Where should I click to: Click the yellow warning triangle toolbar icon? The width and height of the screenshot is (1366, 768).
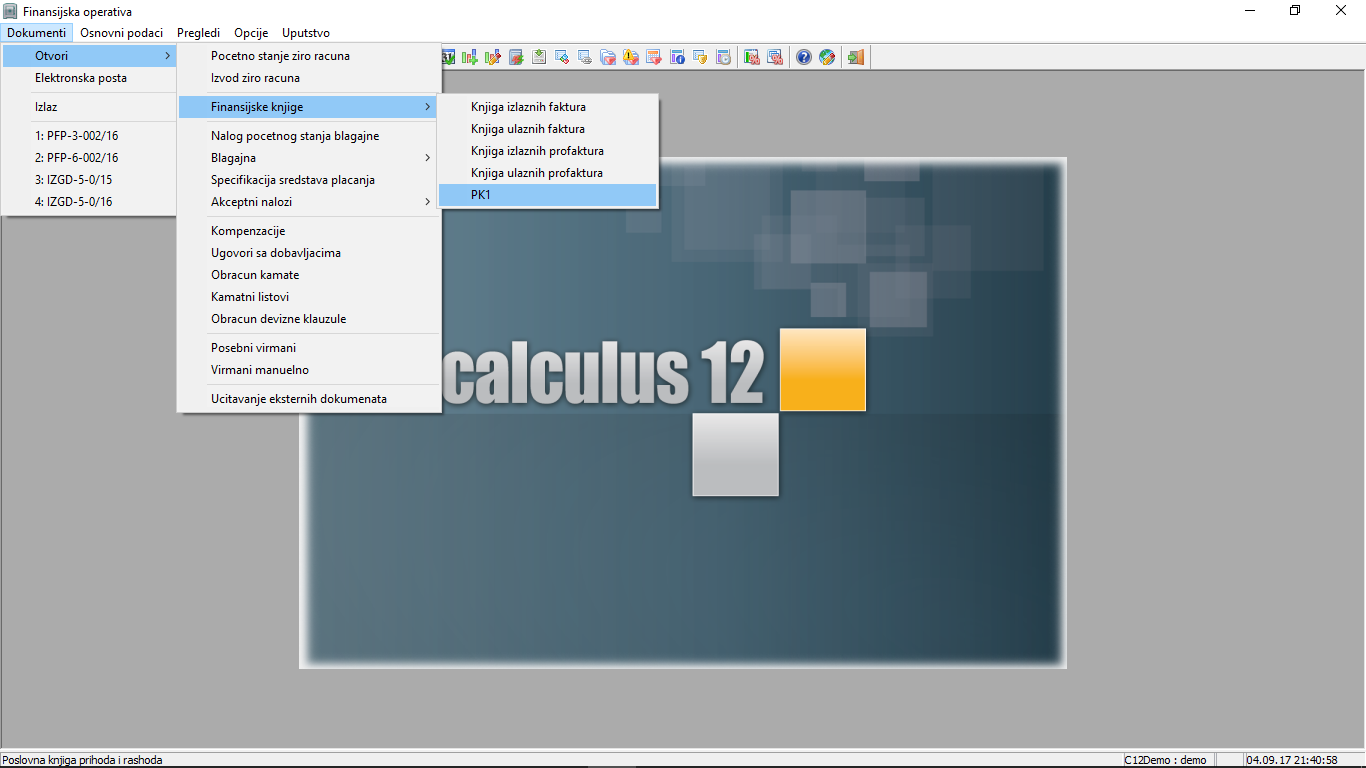(631, 57)
